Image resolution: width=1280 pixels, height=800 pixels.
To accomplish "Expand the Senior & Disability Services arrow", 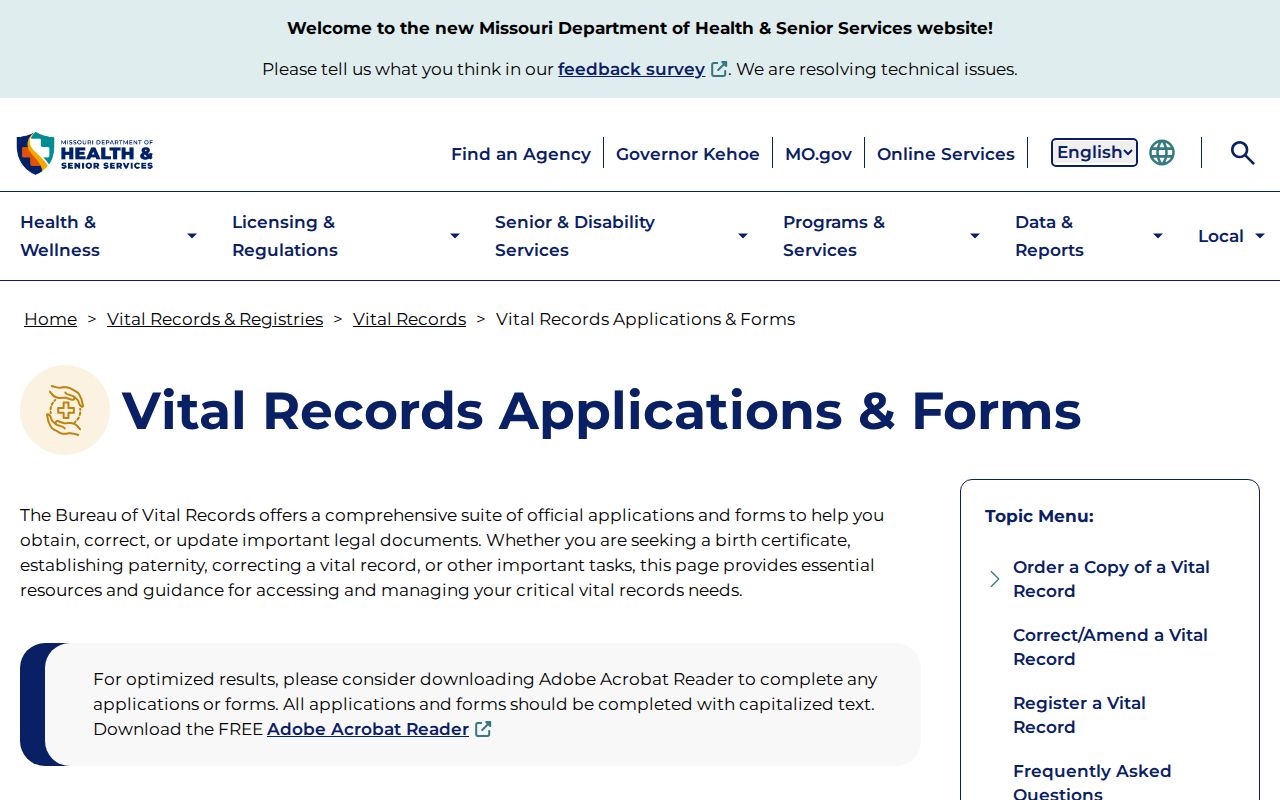I will [743, 236].
